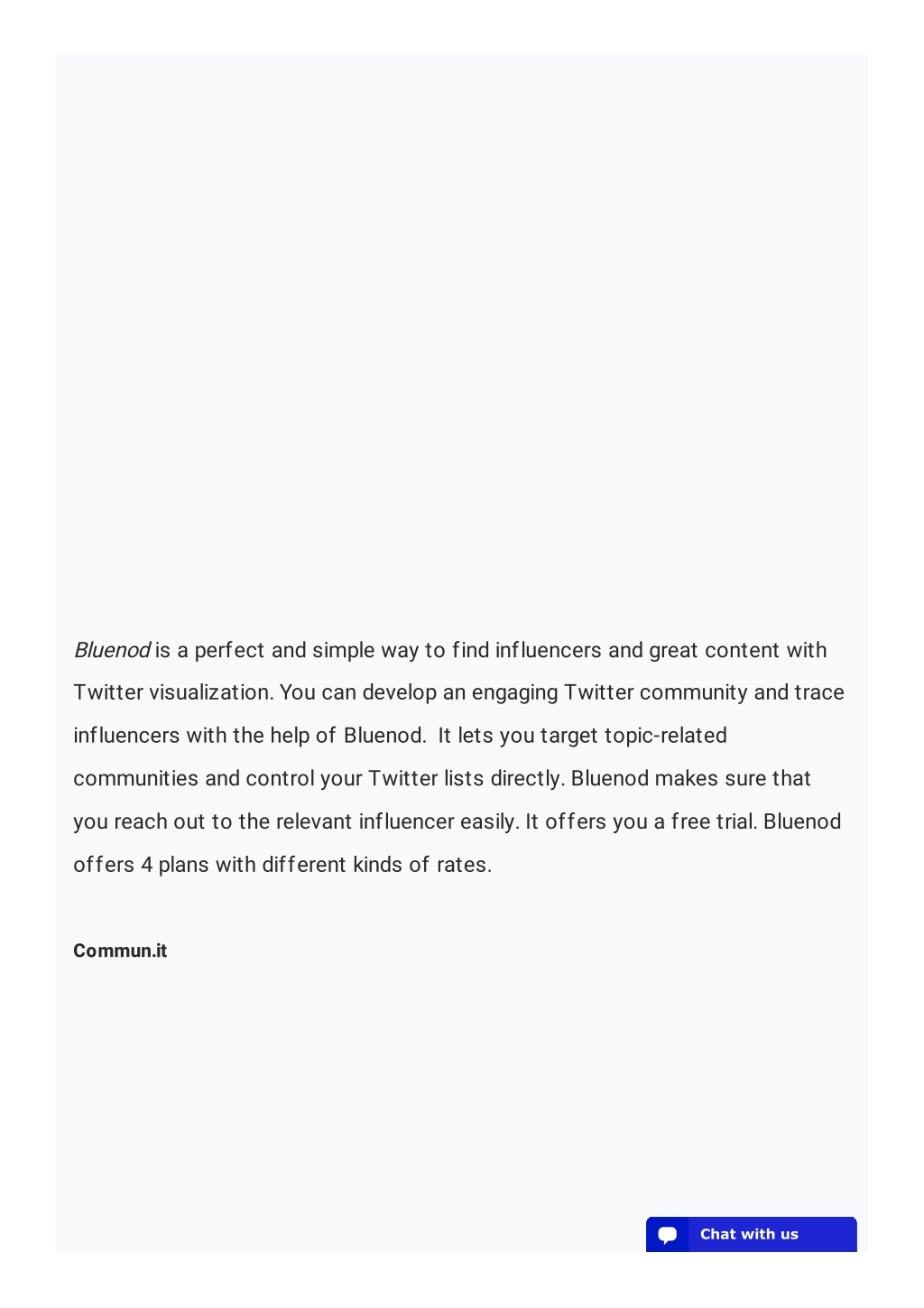
Task: Click the words 'Twitter lists directly'
Action: (466, 778)
